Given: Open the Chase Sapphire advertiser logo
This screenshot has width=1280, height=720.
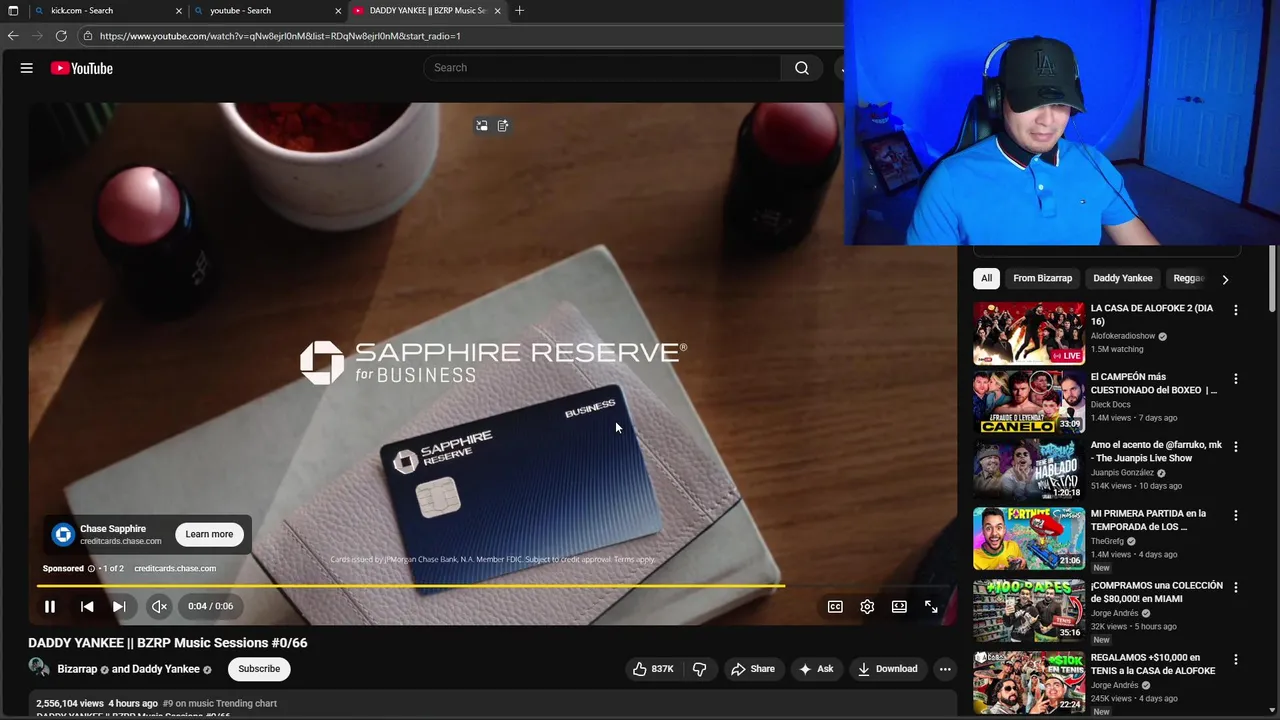Looking at the screenshot, I should coord(63,534).
